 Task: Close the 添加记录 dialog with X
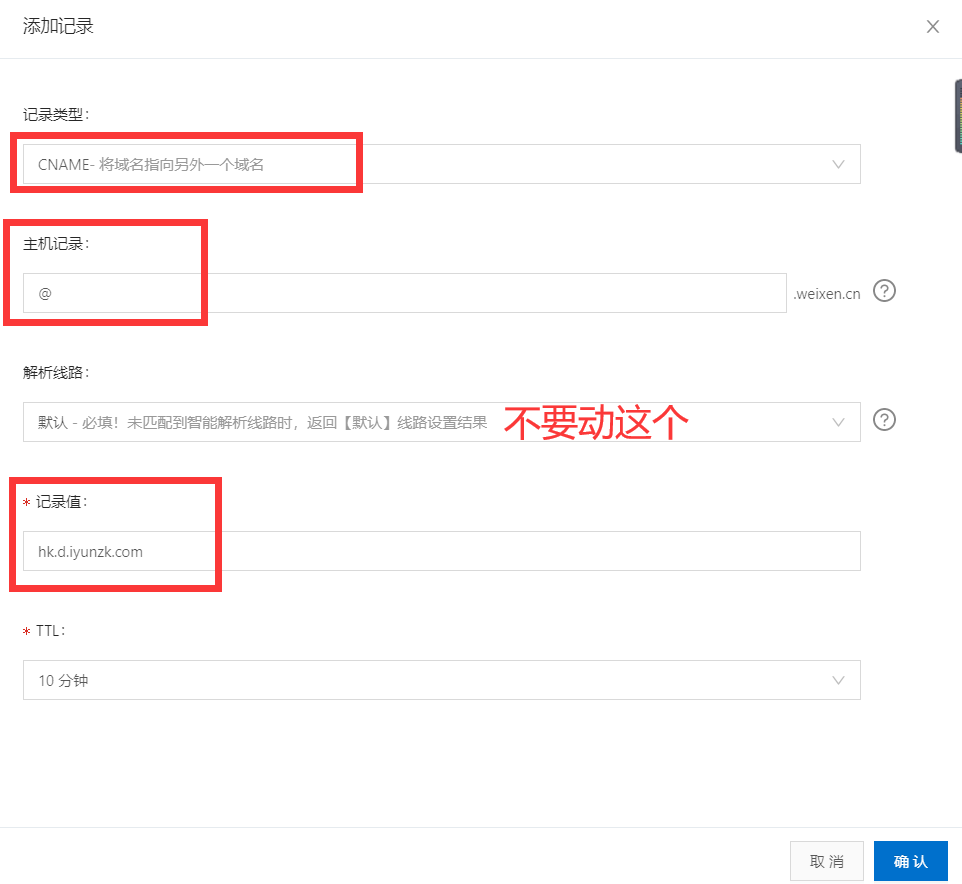(x=933, y=26)
